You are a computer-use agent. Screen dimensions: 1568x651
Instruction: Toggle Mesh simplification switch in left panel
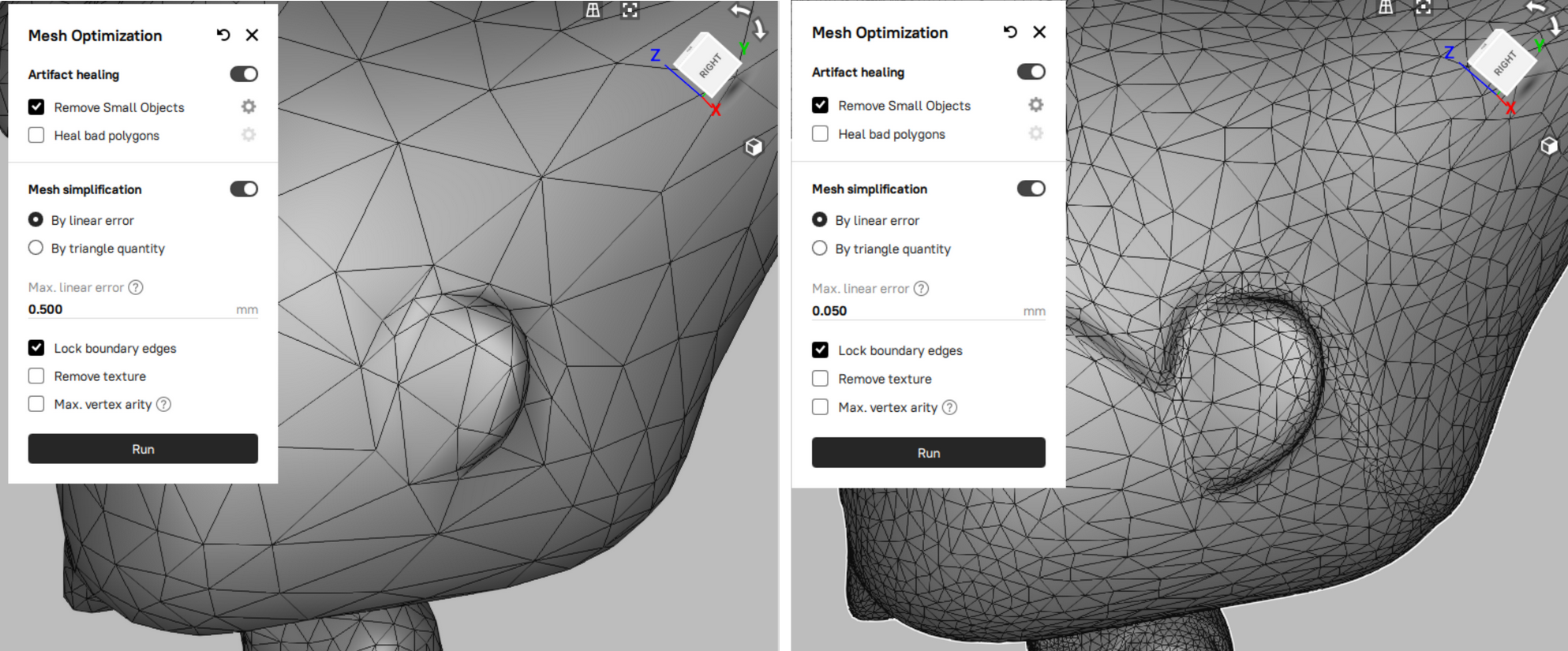click(244, 189)
